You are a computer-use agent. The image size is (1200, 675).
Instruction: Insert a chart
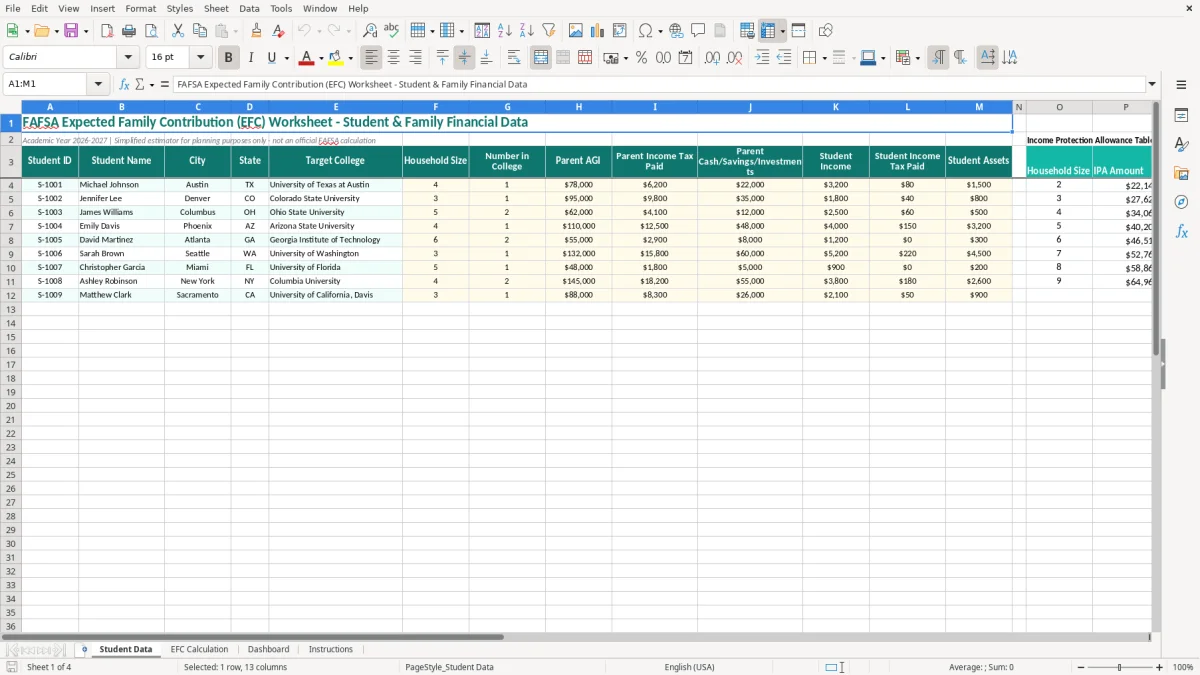[598, 31]
